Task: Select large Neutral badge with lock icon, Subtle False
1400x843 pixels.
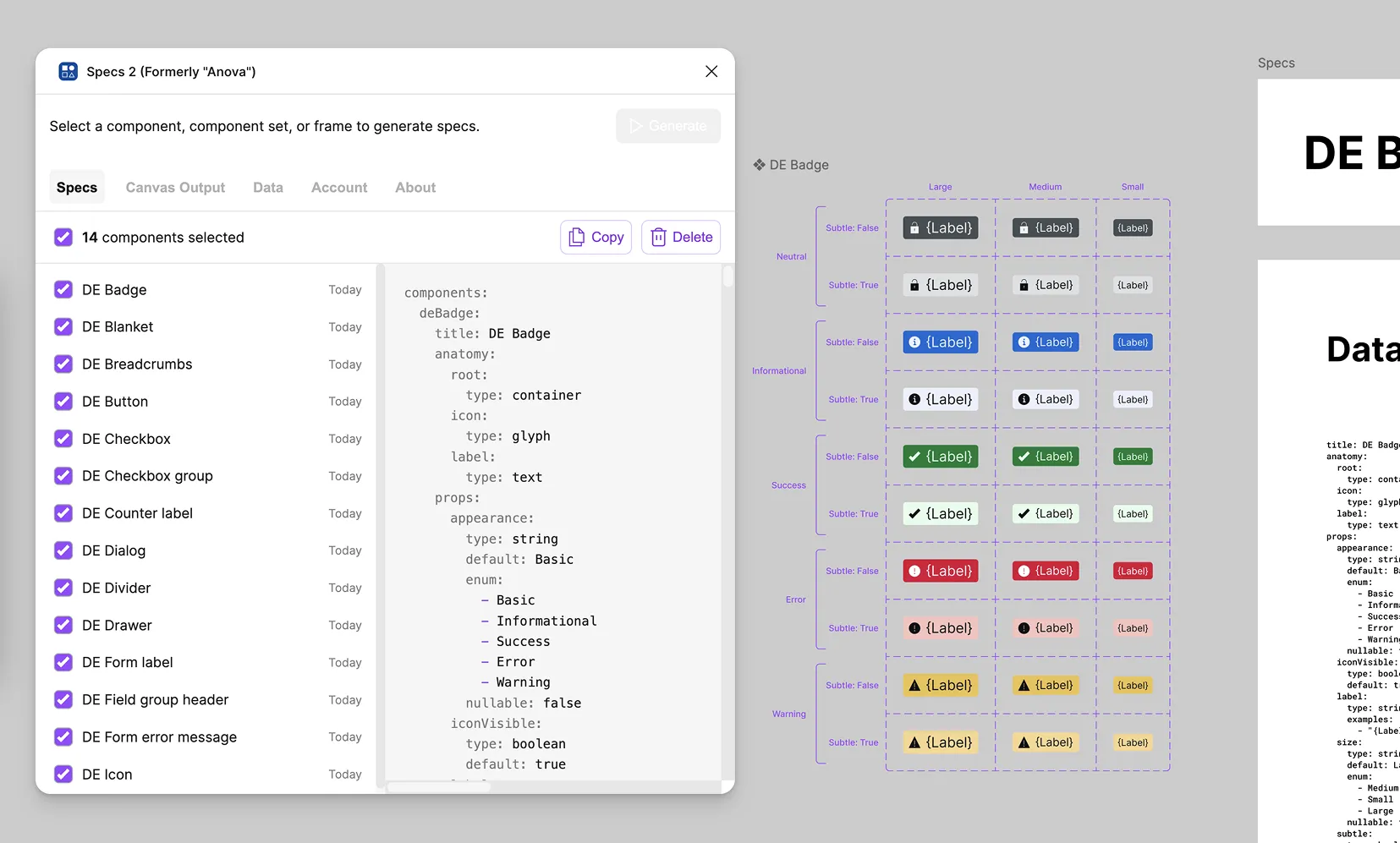Action: click(941, 227)
